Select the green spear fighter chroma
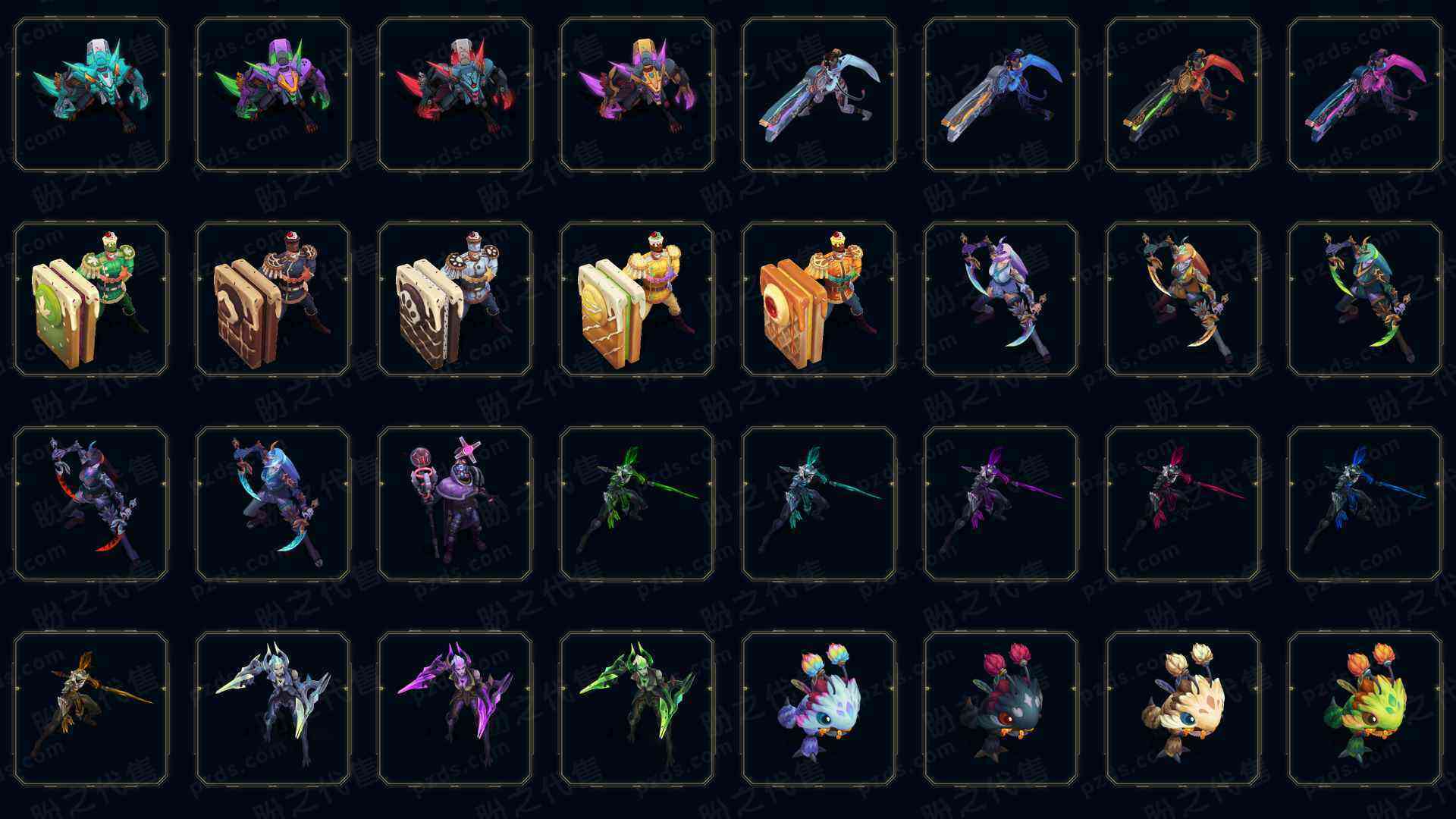Screen dimensions: 1456x819 pos(637,504)
